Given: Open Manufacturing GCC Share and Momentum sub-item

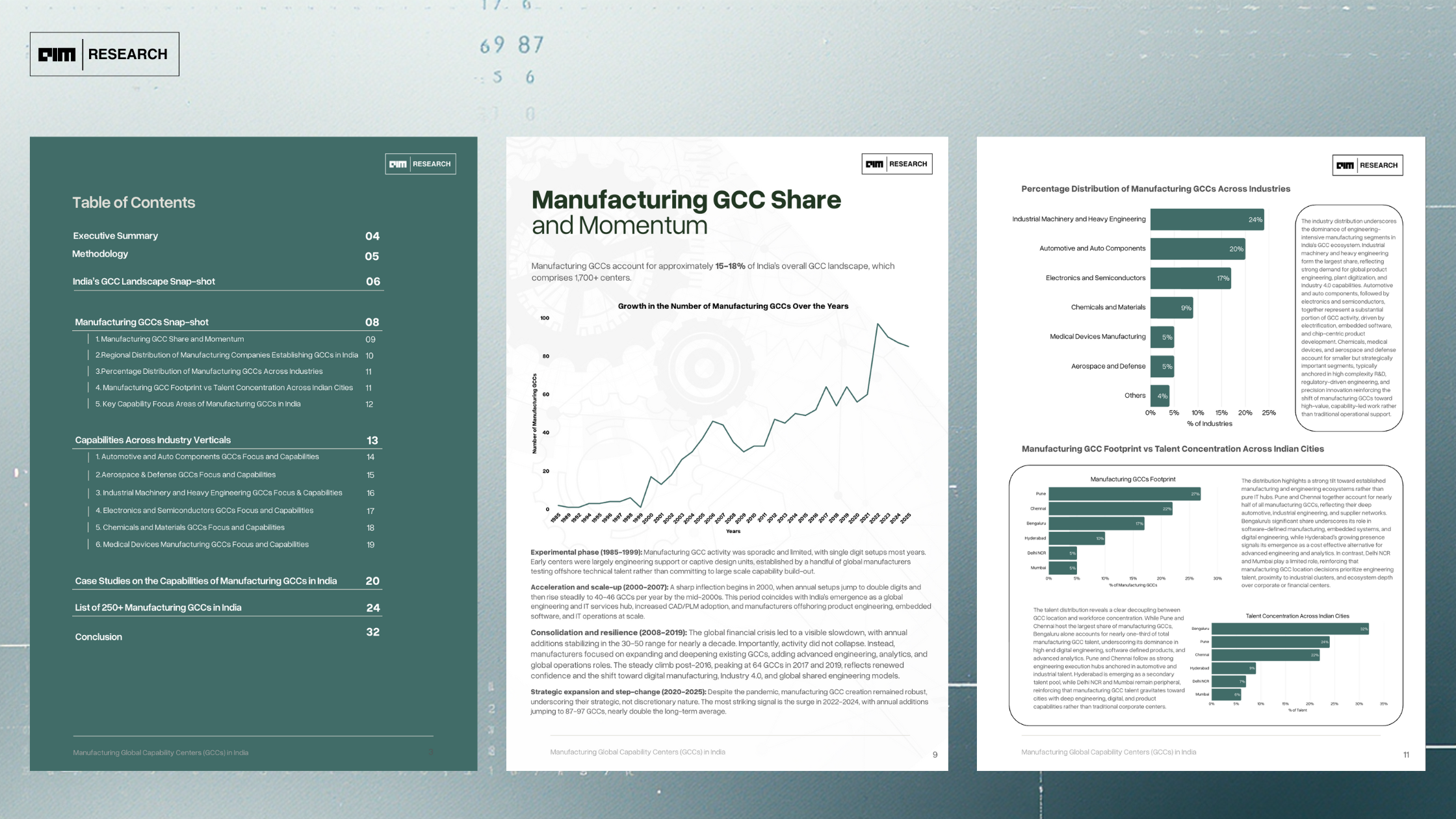Looking at the screenshot, I should coord(170,339).
